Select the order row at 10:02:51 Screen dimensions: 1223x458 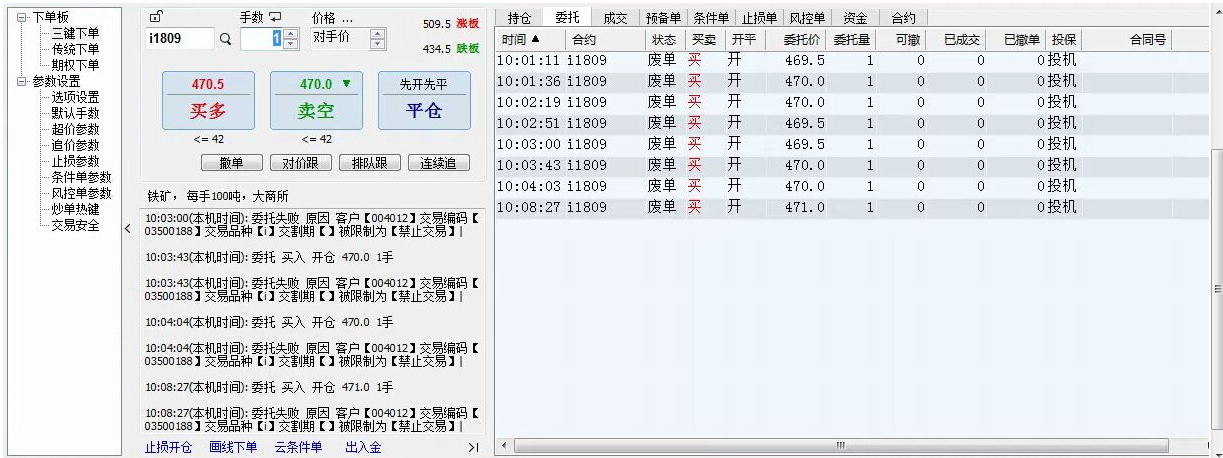click(852, 123)
